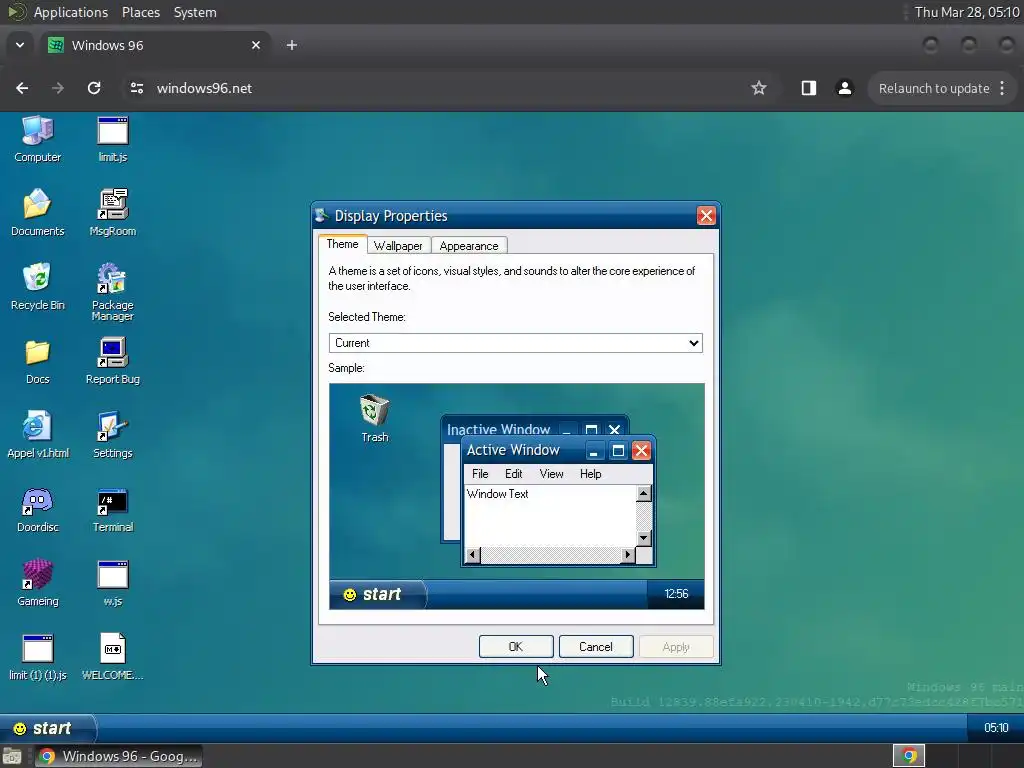The width and height of the screenshot is (1024, 768).
Task: Click the Chrome icon in bottom-right panel
Action: [x=909, y=756]
